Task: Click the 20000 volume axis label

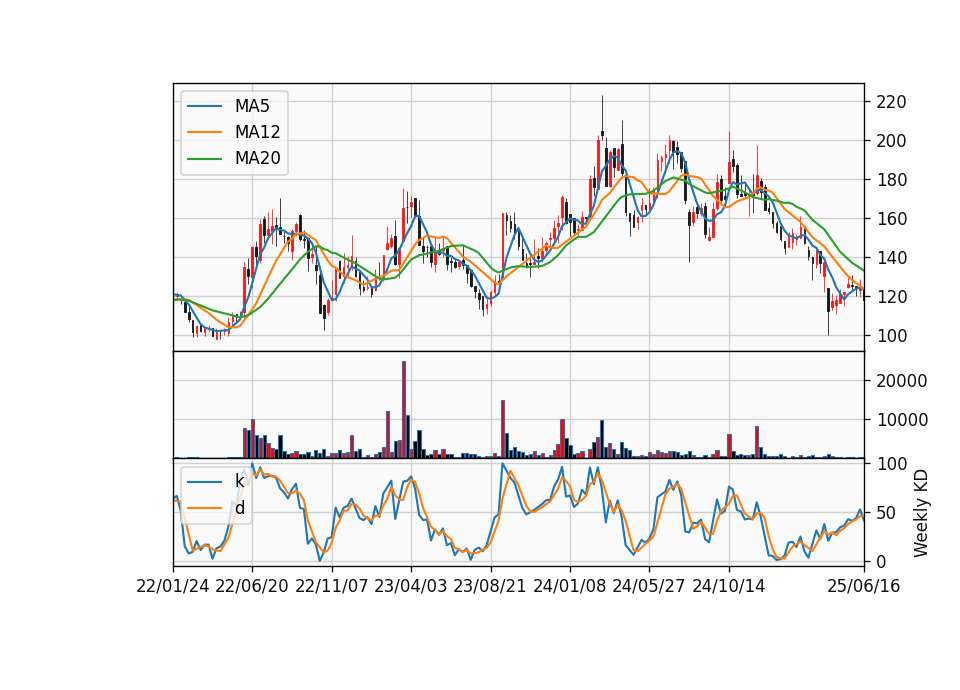Action: (902, 381)
